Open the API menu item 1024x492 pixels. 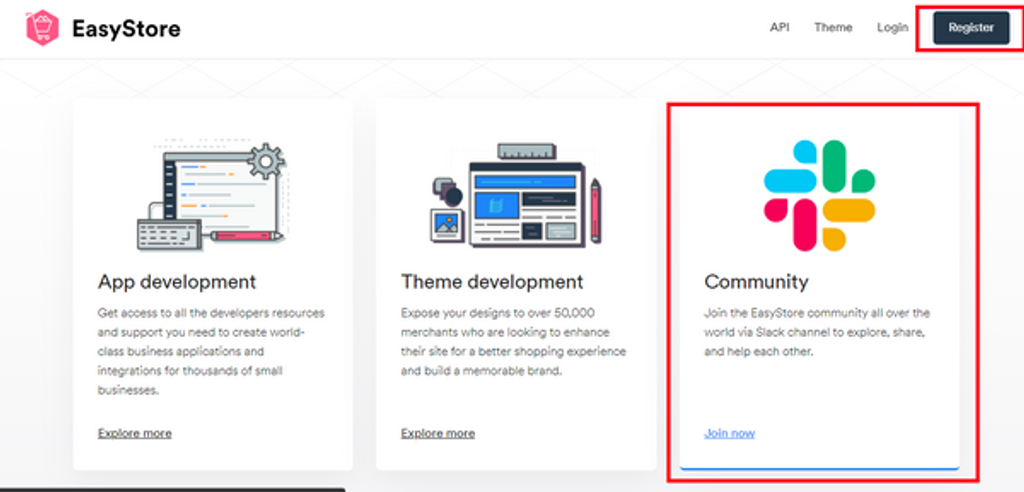[x=779, y=28]
